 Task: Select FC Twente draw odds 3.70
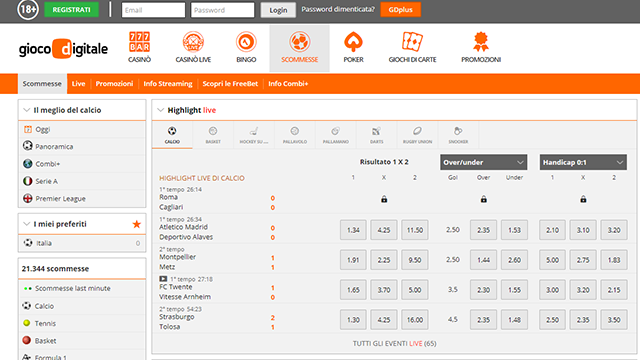click(x=384, y=290)
